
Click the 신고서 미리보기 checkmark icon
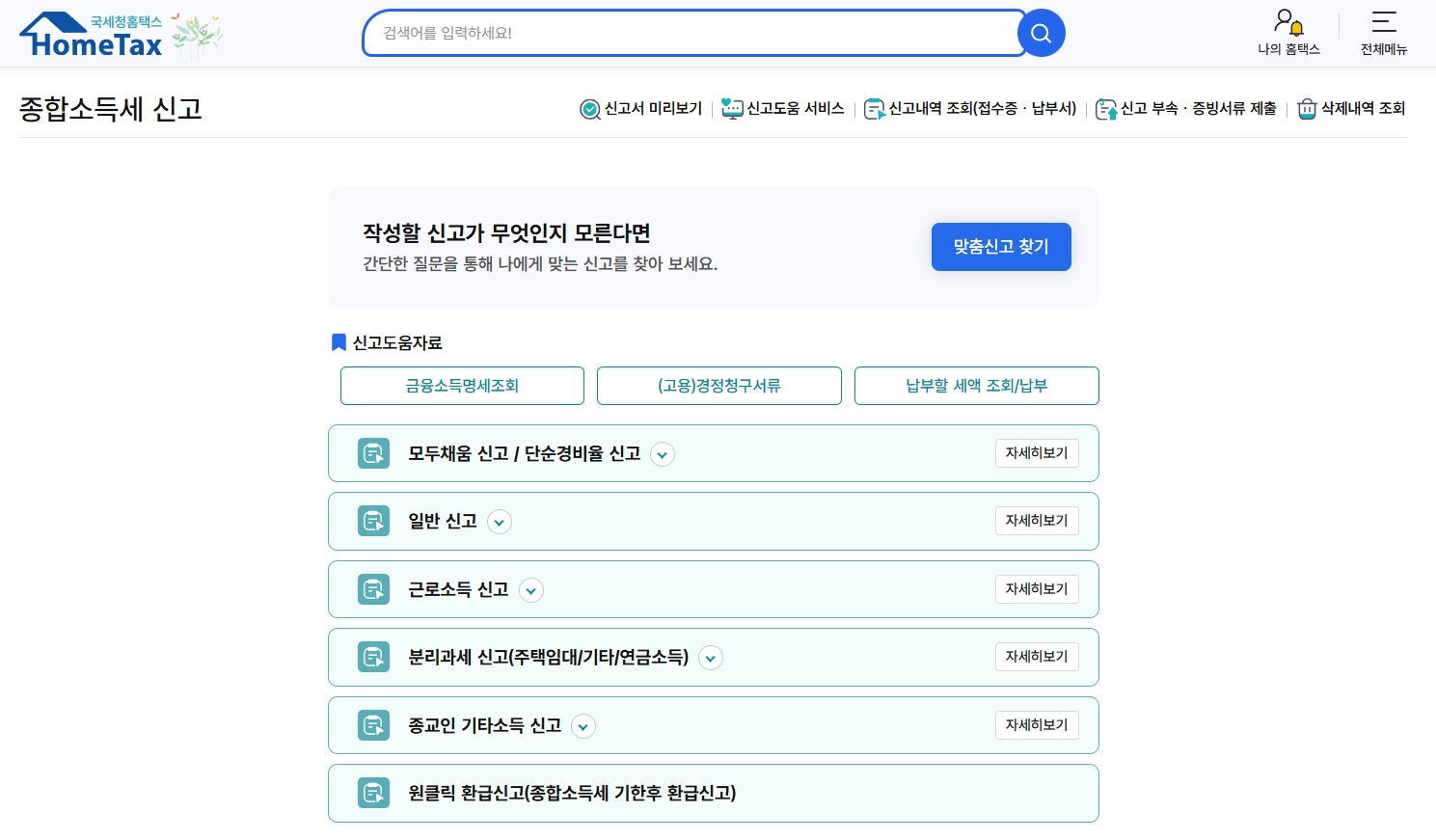coord(589,109)
